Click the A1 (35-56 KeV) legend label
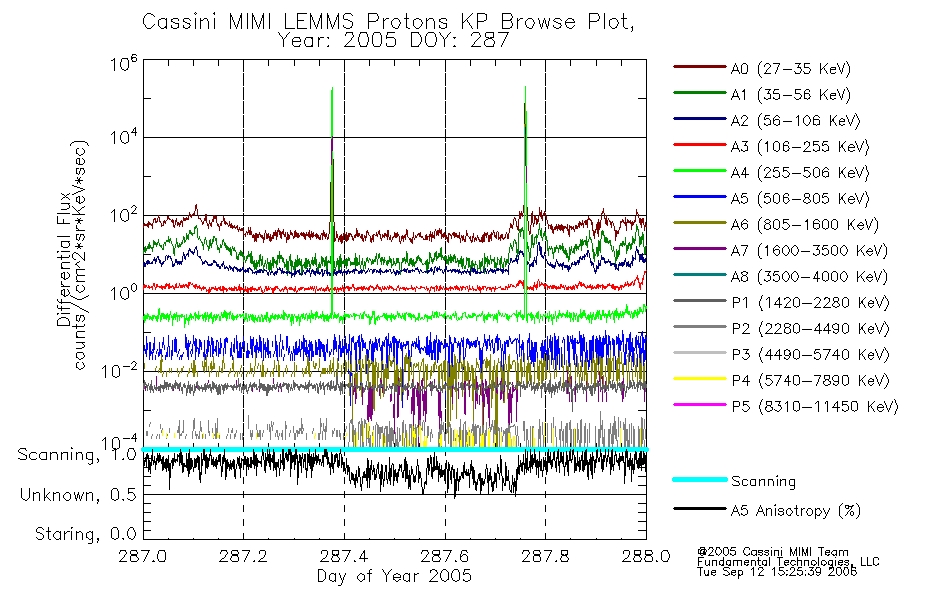 (x=790, y=95)
